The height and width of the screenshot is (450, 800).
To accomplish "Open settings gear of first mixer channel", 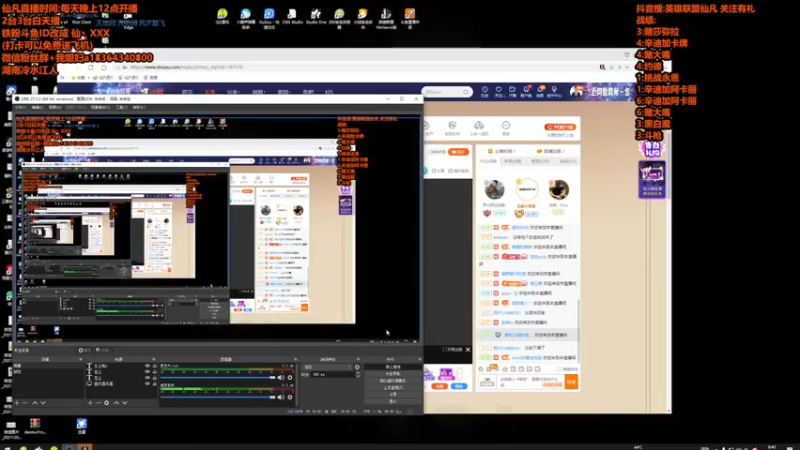I will (290, 378).
